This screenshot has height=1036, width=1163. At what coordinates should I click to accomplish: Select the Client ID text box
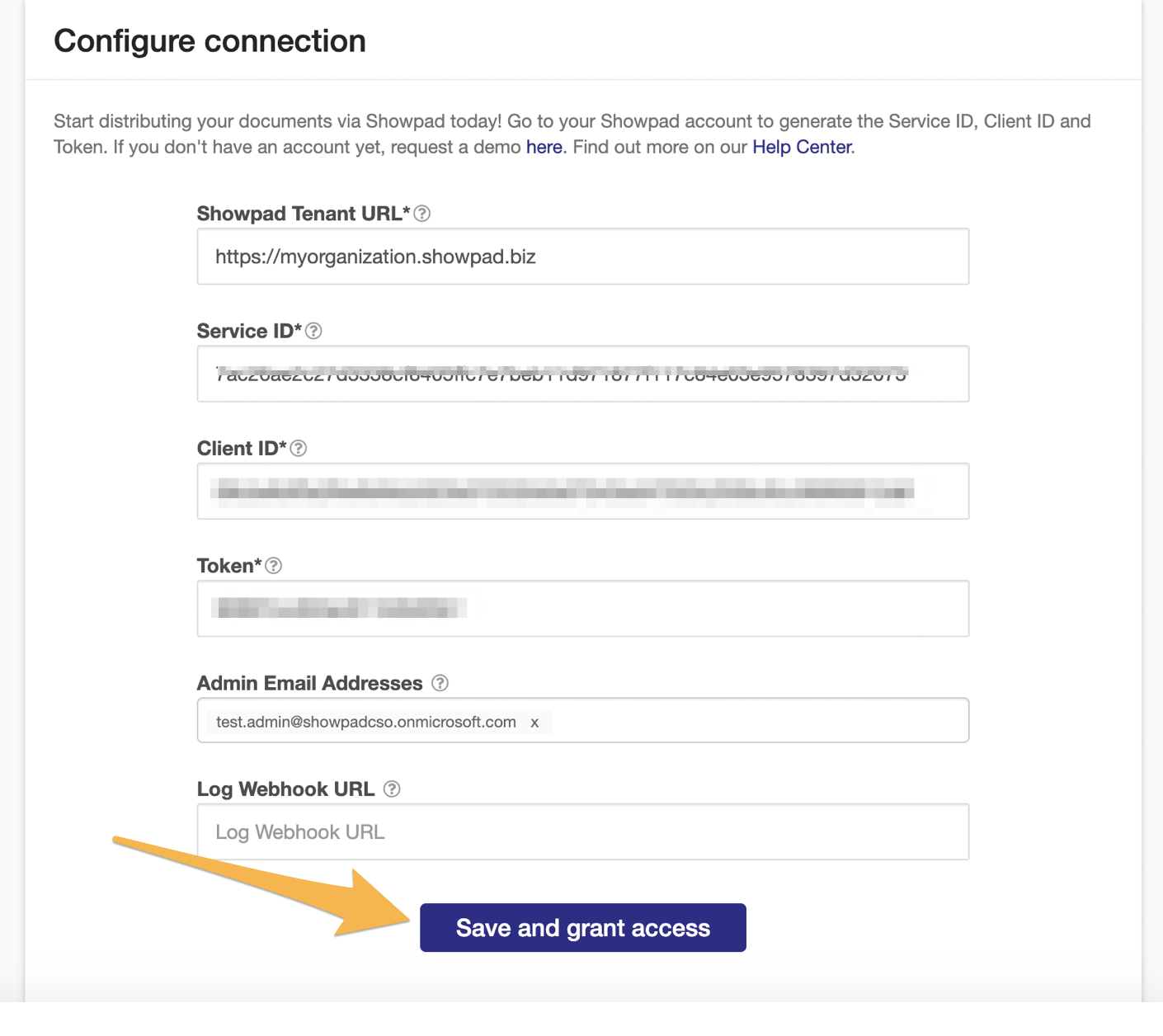pos(583,491)
